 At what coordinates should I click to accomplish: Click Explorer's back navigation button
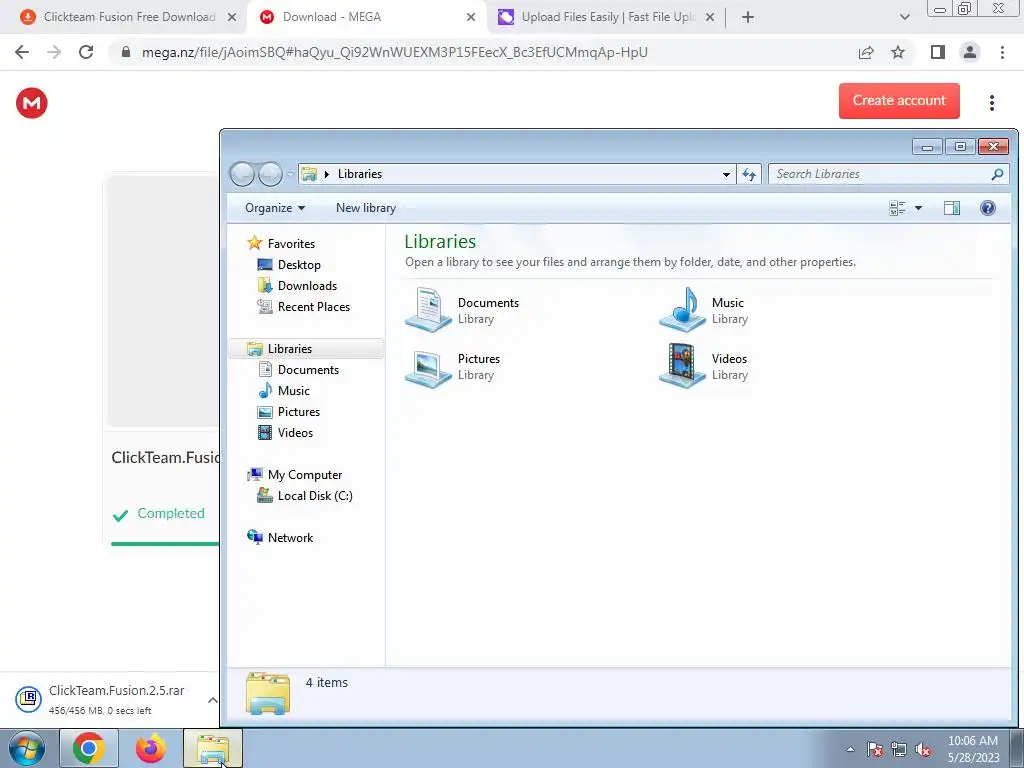click(x=242, y=174)
